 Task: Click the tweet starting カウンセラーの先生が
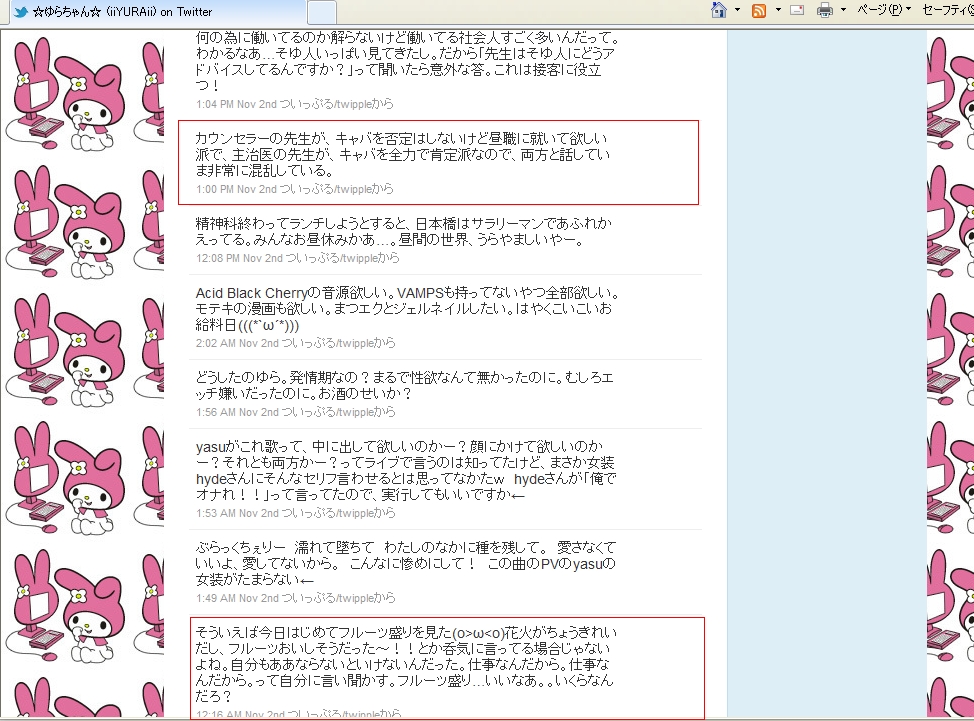point(403,154)
